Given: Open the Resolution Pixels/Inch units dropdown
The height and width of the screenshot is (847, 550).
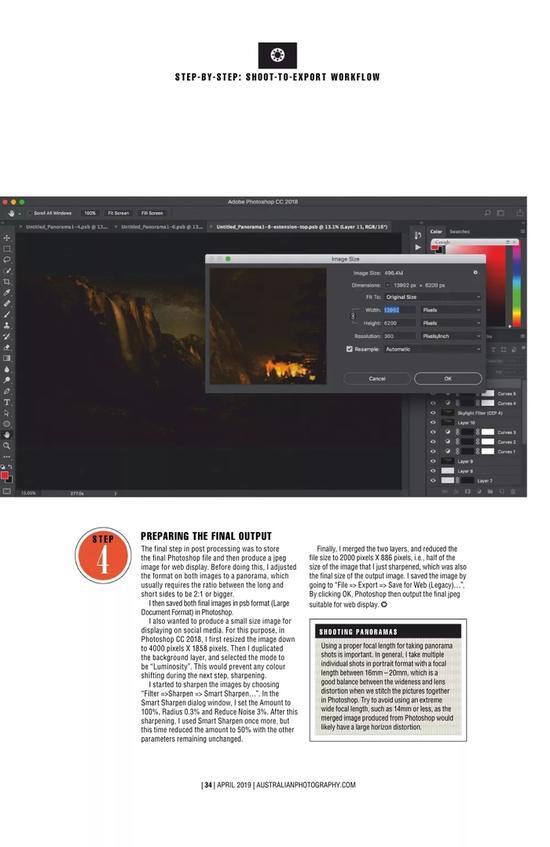Looking at the screenshot, I should [x=451, y=336].
